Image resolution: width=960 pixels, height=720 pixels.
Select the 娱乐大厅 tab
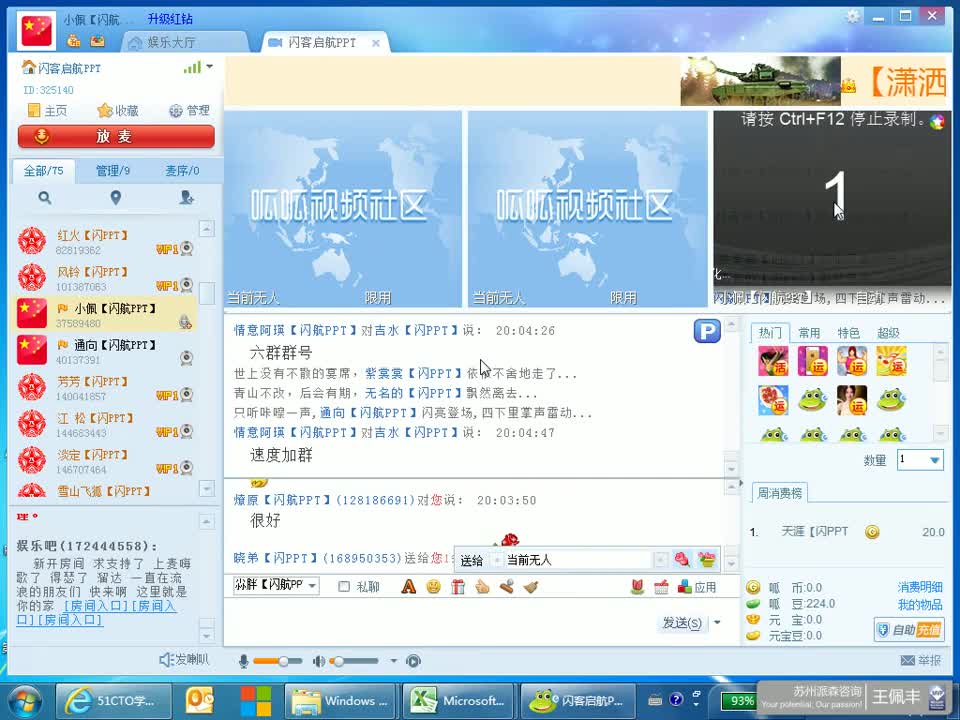coord(185,42)
